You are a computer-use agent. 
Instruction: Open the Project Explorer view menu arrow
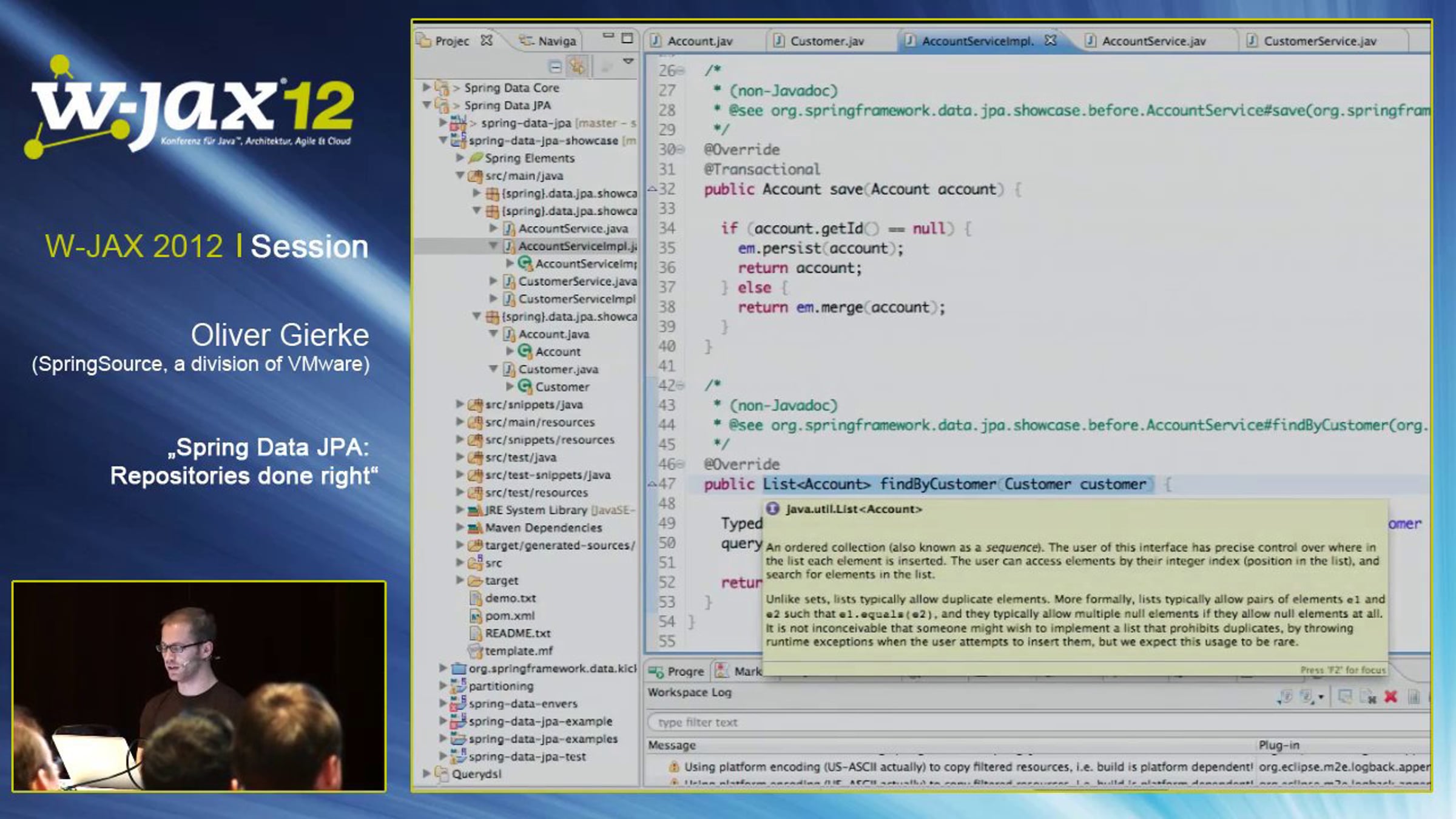click(x=629, y=61)
